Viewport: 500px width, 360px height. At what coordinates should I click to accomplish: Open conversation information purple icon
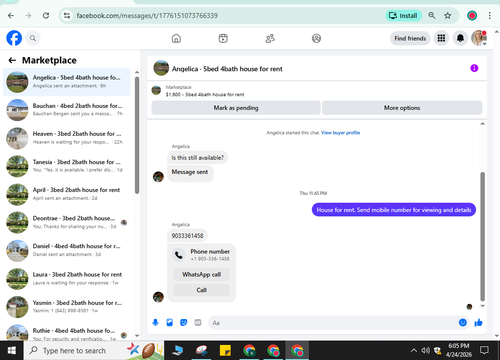pyautogui.click(x=474, y=68)
